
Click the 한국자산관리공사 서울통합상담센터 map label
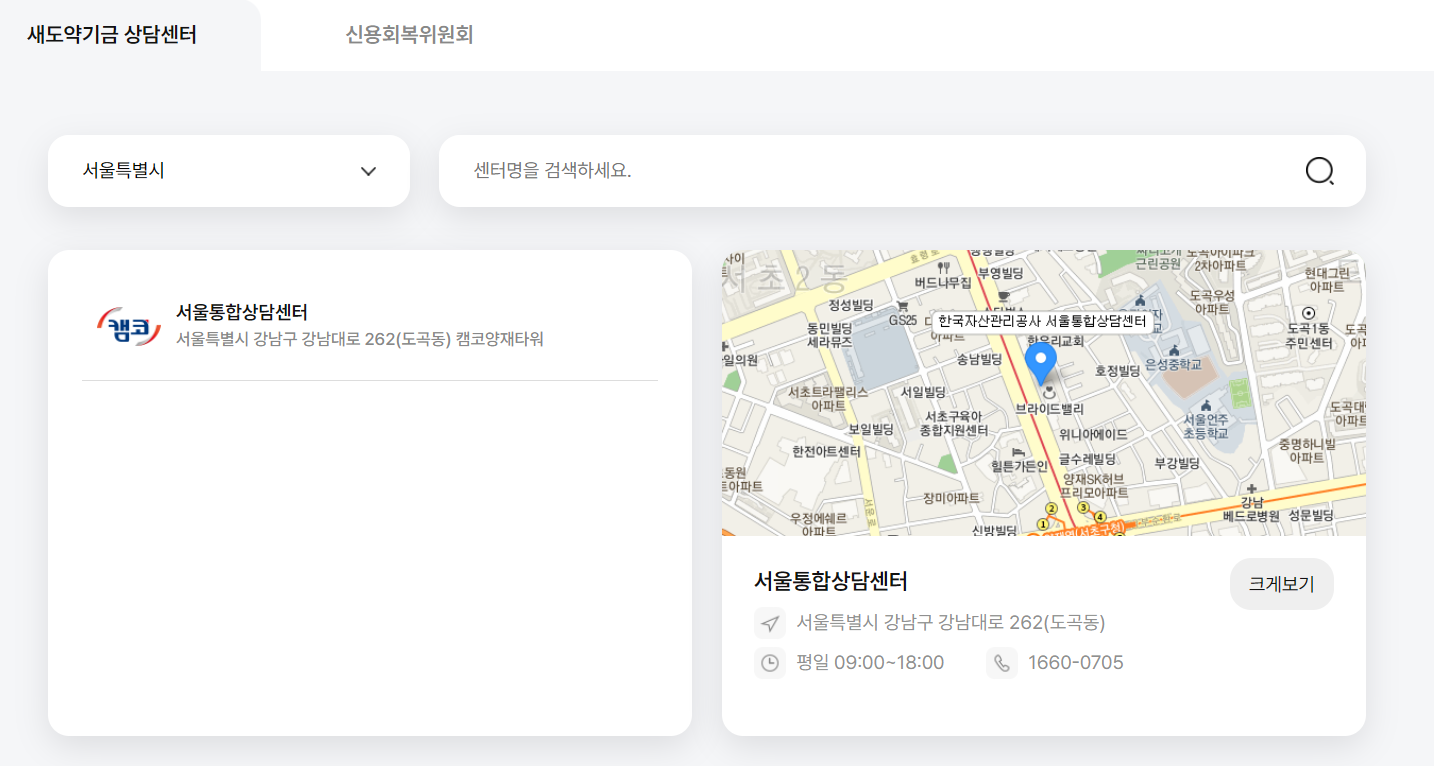[x=1042, y=321]
